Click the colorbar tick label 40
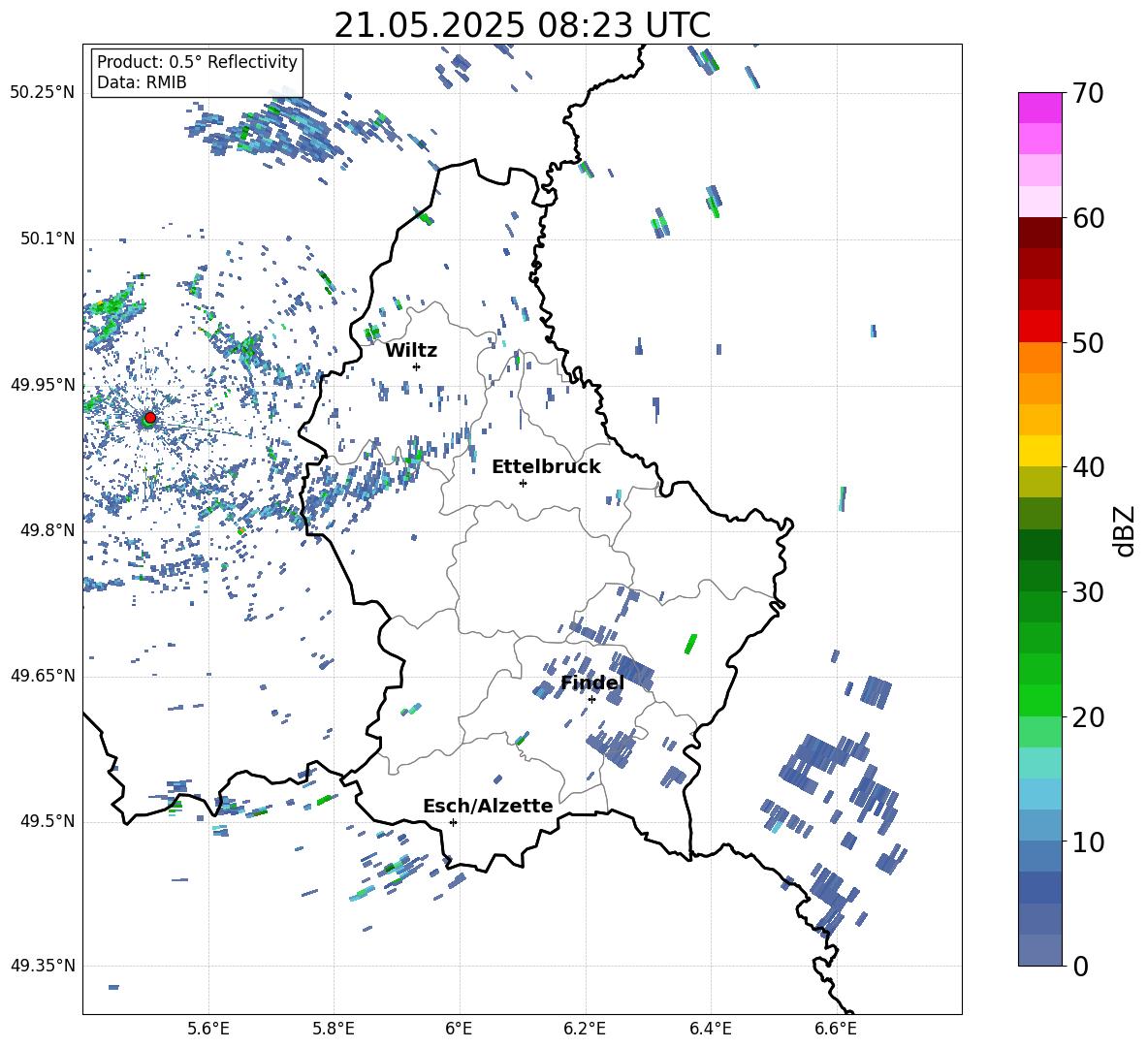 pyautogui.click(x=1088, y=467)
